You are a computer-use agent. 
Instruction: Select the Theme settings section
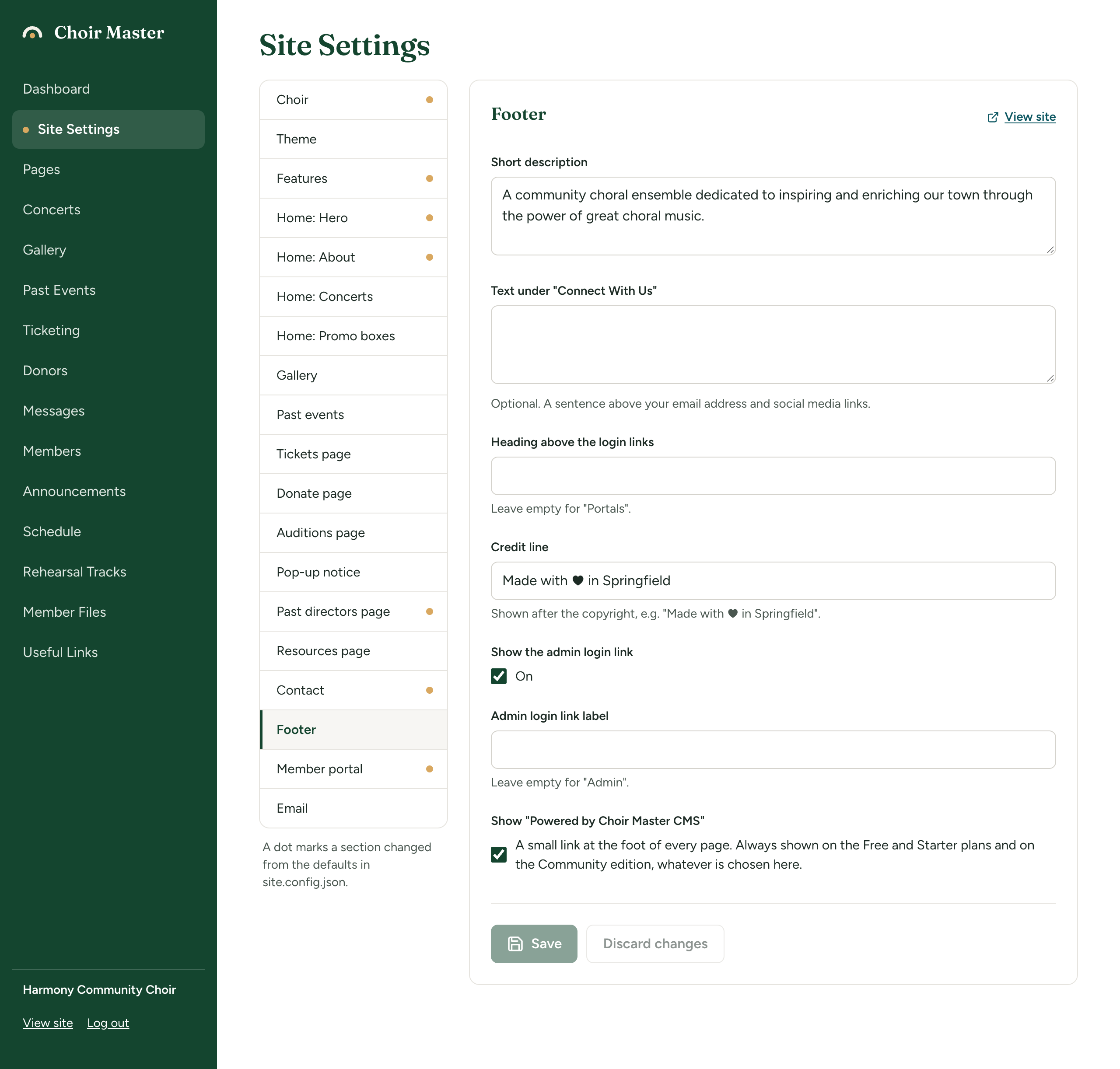pyautogui.click(x=353, y=139)
